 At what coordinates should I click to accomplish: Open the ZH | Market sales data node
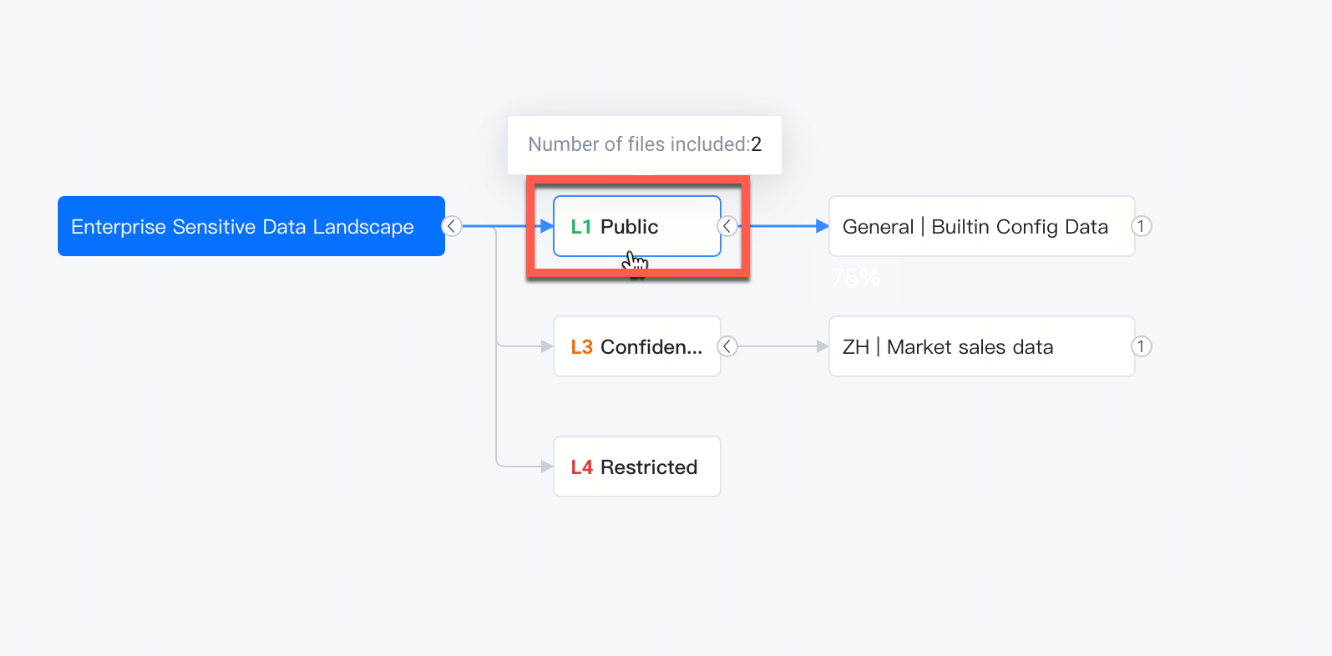coord(982,346)
